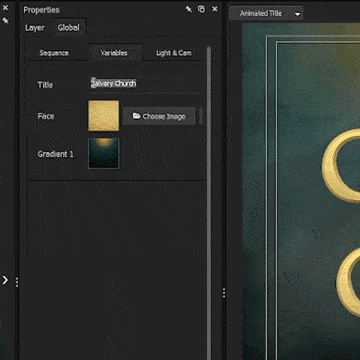Switch to the Layer tab

pos(35,28)
